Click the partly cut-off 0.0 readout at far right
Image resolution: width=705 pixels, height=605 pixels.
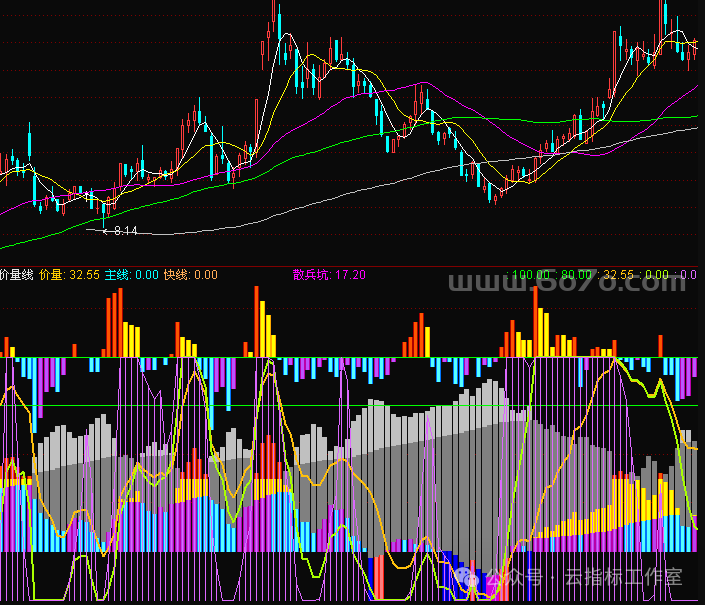coord(688,275)
